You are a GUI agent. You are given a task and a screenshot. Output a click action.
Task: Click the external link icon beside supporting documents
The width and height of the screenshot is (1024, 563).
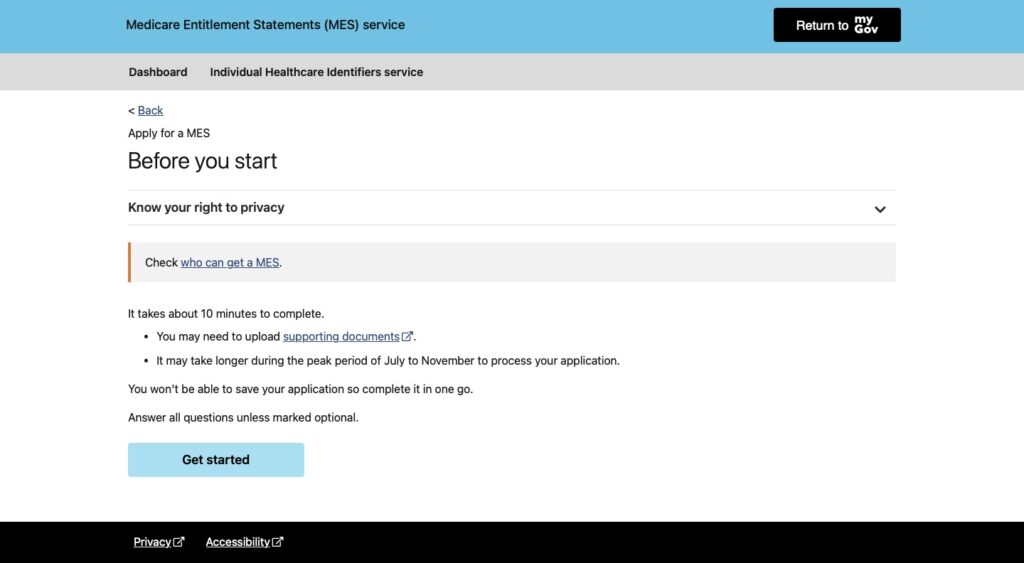(x=407, y=336)
